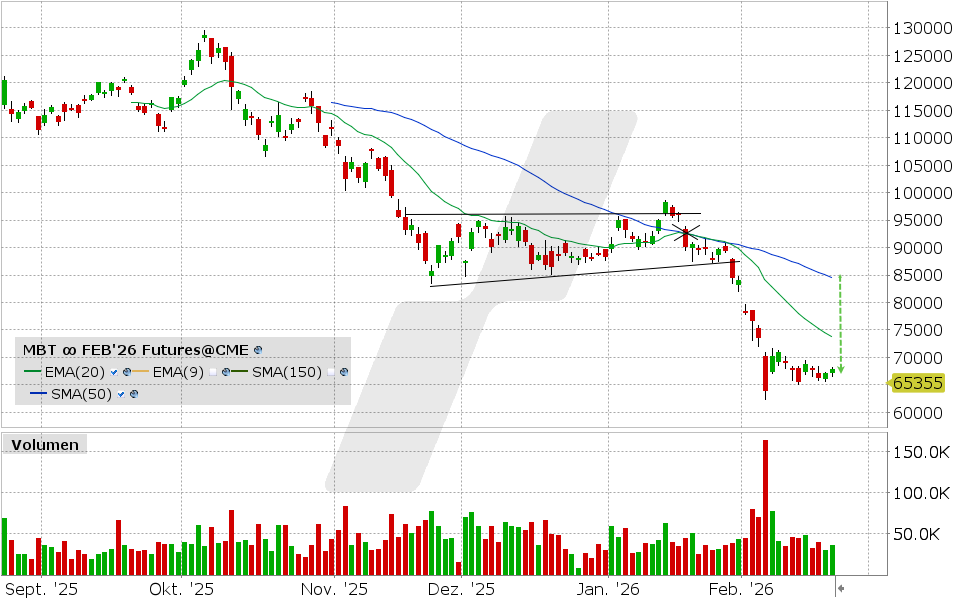Click the Jan. '26 date label
960x600 pixels.
pyautogui.click(x=610, y=589)
